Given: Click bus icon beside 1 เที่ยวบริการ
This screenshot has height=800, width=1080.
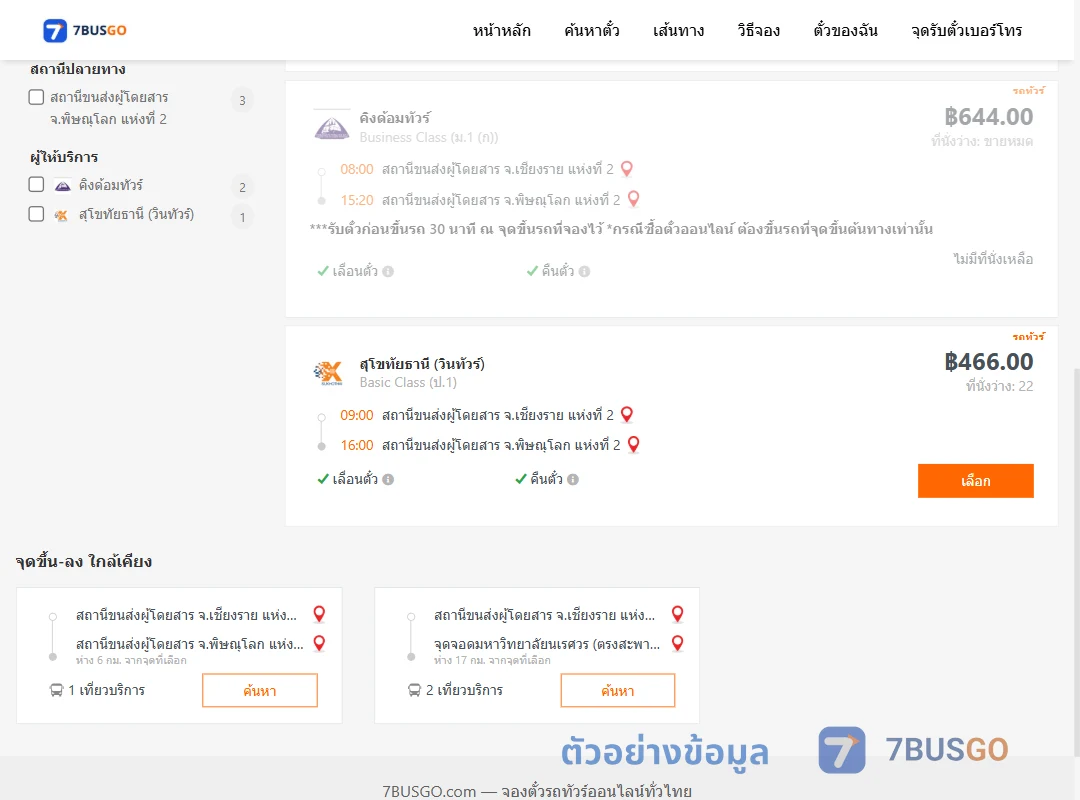Looking at the screenshot, I should pyautogui.click(x=56, y=690).
